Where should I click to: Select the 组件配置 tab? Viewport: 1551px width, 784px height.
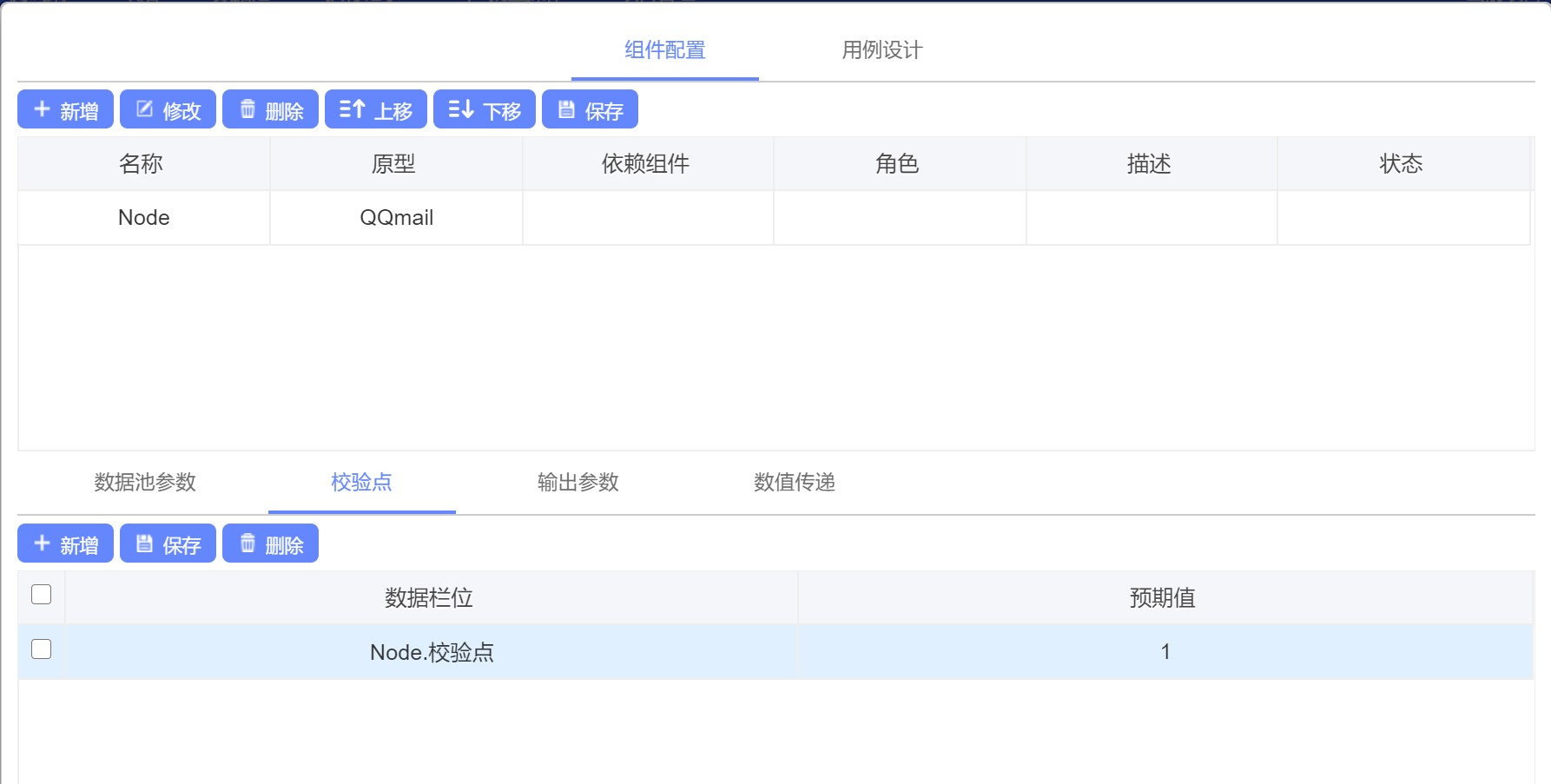pyautogui.click(x=664, y=50)
